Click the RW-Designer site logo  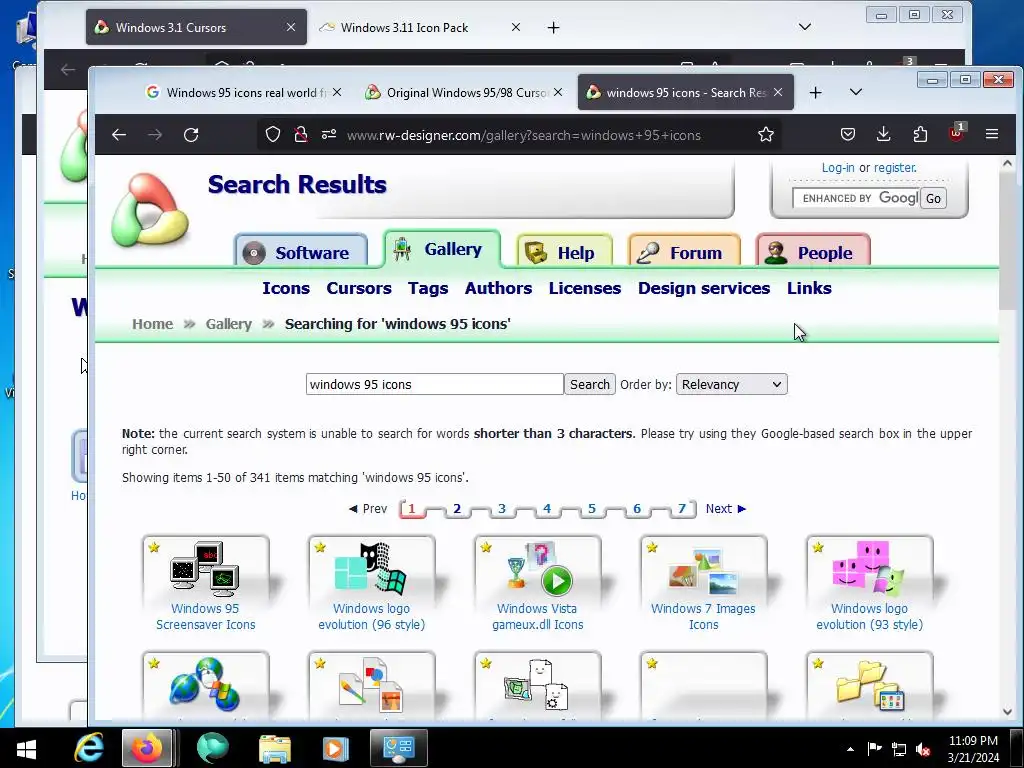click(x=150, y=210)
